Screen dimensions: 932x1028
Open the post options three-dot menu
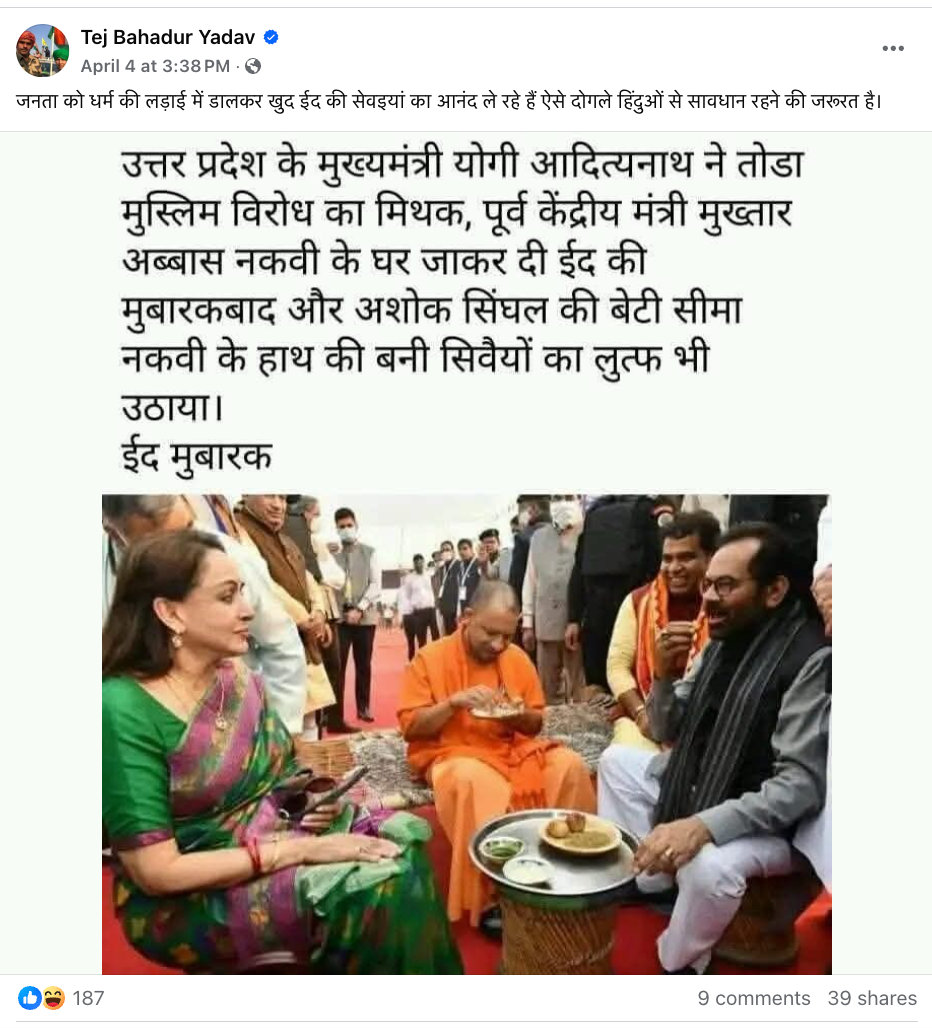tap(893, 49)
